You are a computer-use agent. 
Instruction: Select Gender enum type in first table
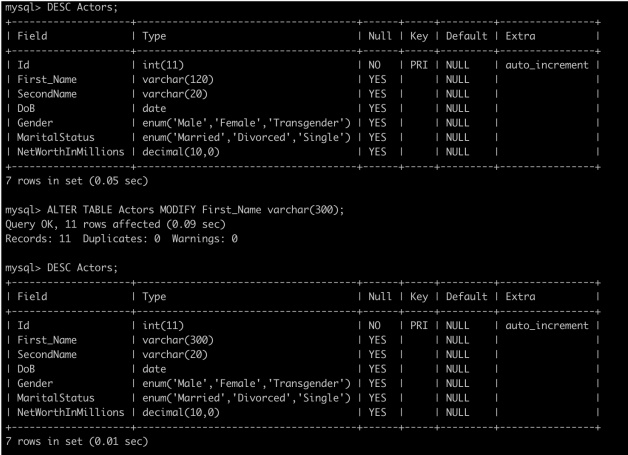point(246,123)
